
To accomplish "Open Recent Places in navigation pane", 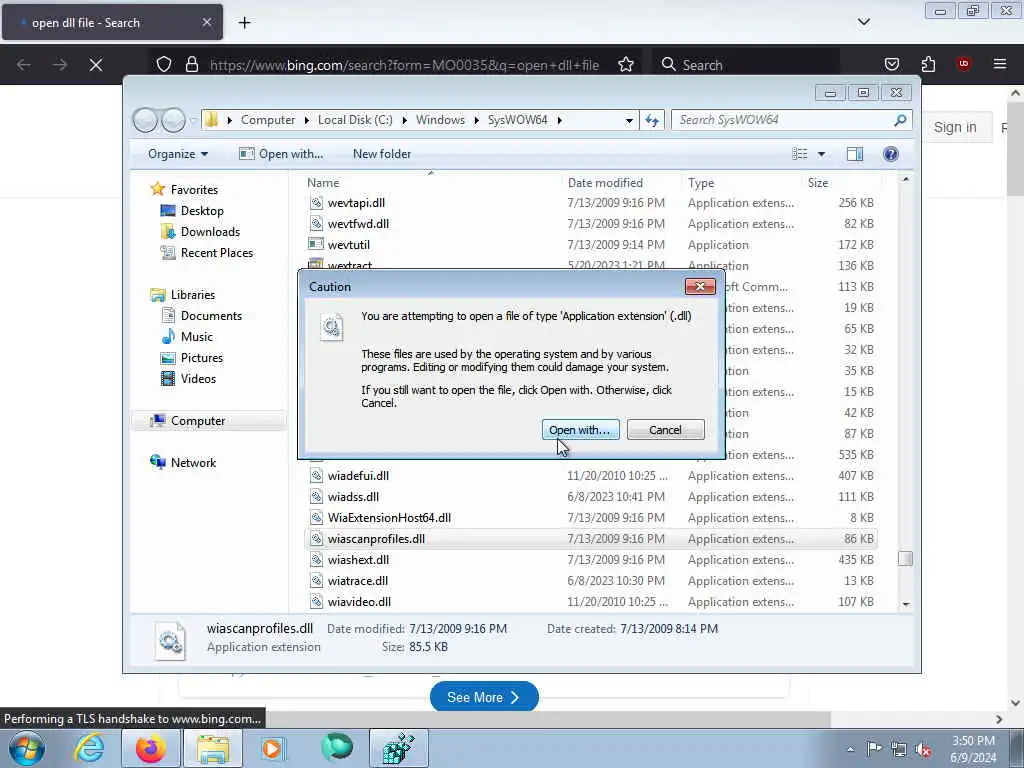I will (x=216, y=253).
